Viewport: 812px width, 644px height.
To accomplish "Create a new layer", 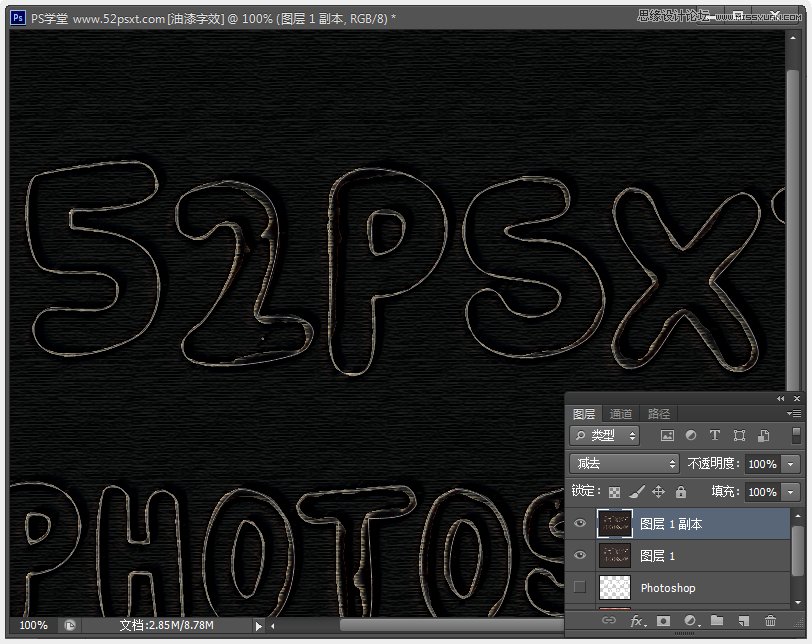I will [x=743, y=621].
